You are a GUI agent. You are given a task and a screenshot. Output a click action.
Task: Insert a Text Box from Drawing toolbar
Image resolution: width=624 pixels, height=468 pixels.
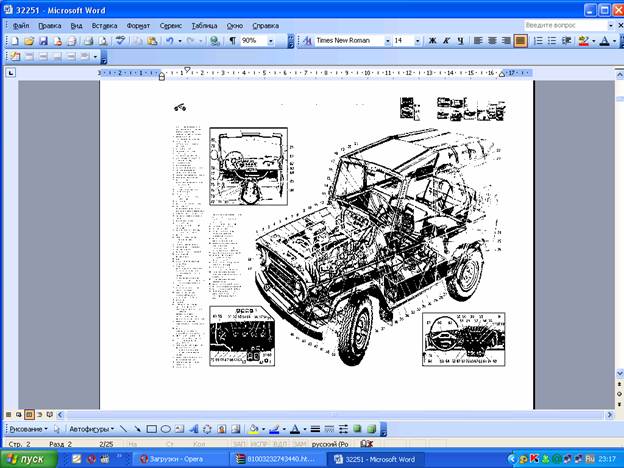pos(179,429)
